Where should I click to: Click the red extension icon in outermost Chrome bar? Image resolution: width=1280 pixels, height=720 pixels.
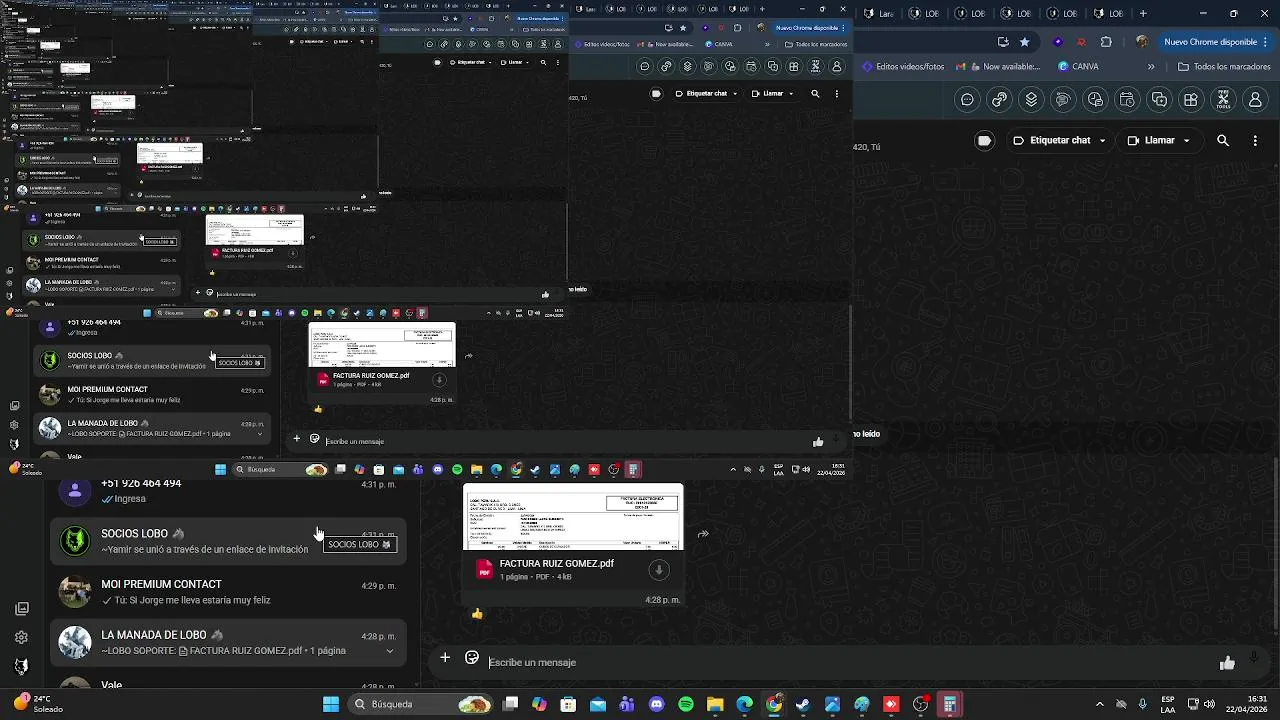[x=1082, y=42]
